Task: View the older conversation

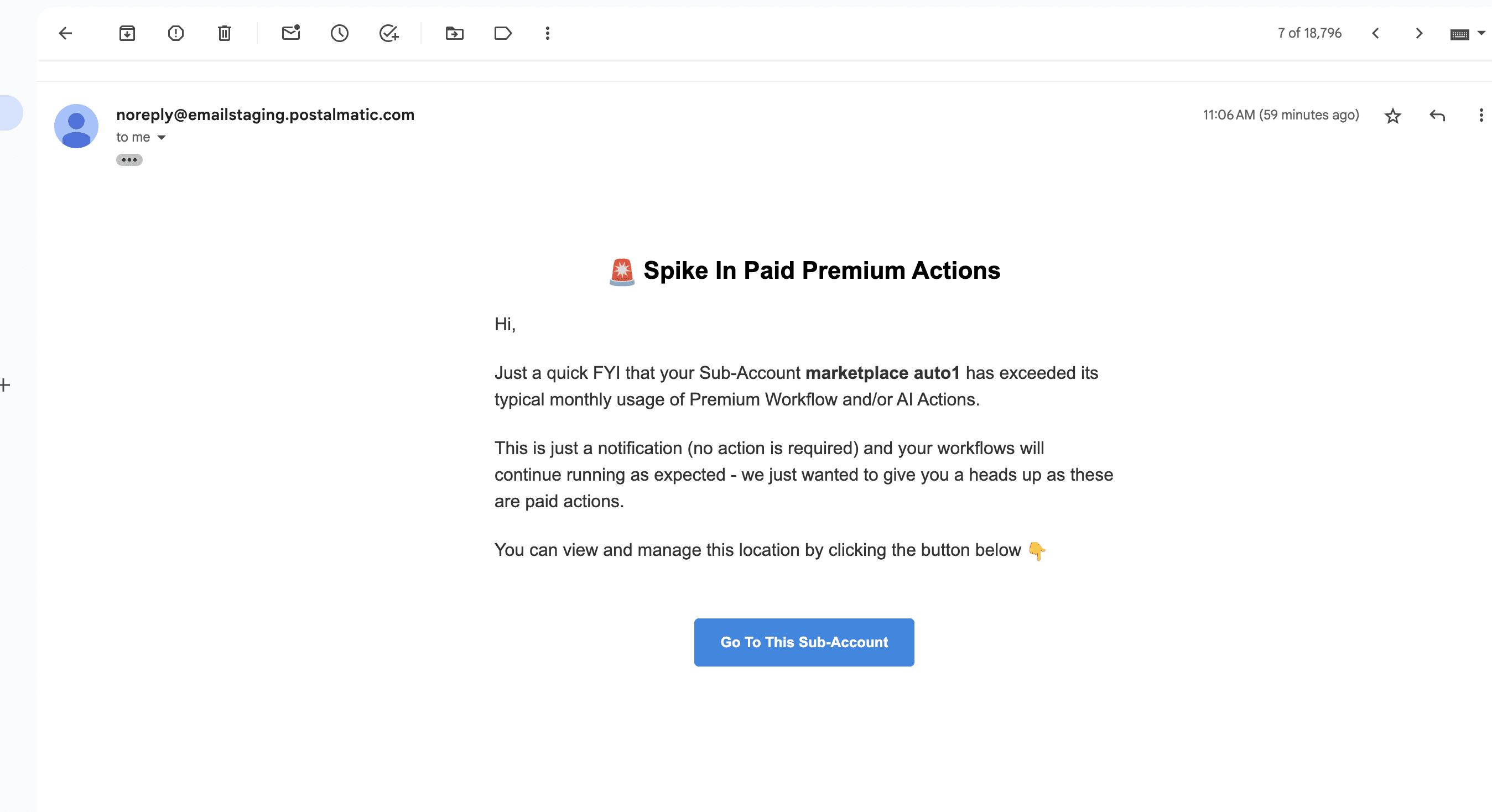Action: tap(1419, 33)
